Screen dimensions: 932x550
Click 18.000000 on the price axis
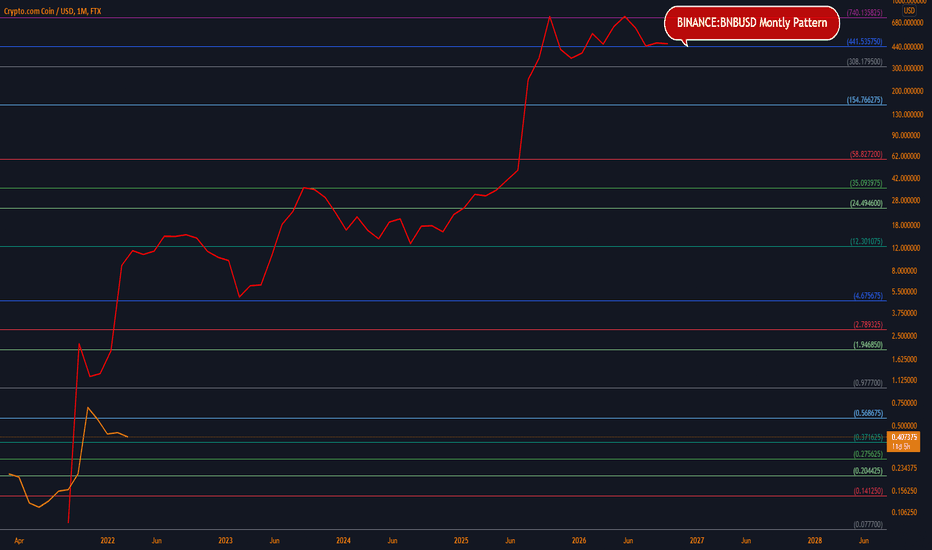(x=908, y=225)
